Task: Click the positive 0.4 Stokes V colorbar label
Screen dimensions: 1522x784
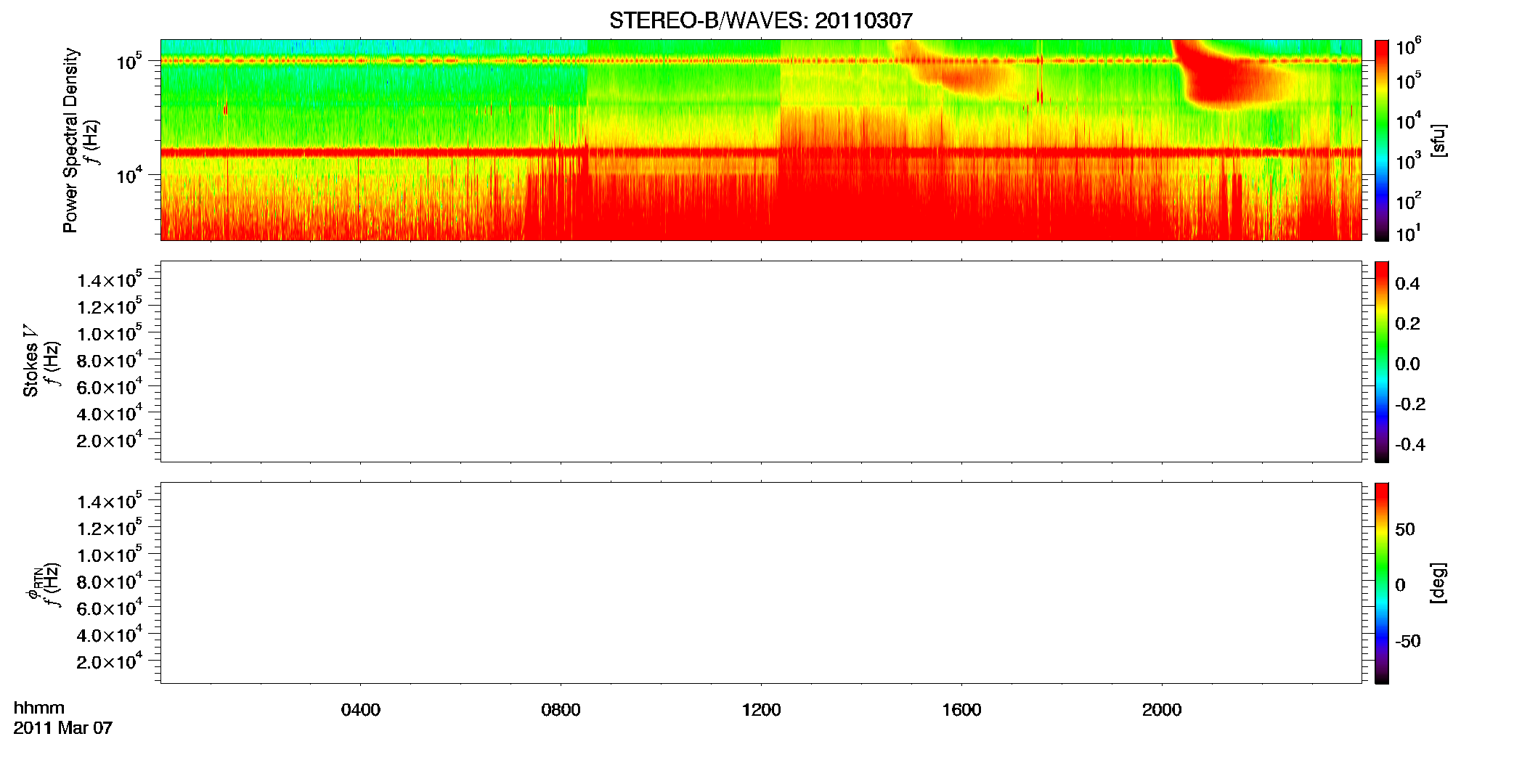Action: coord(1407,284)
